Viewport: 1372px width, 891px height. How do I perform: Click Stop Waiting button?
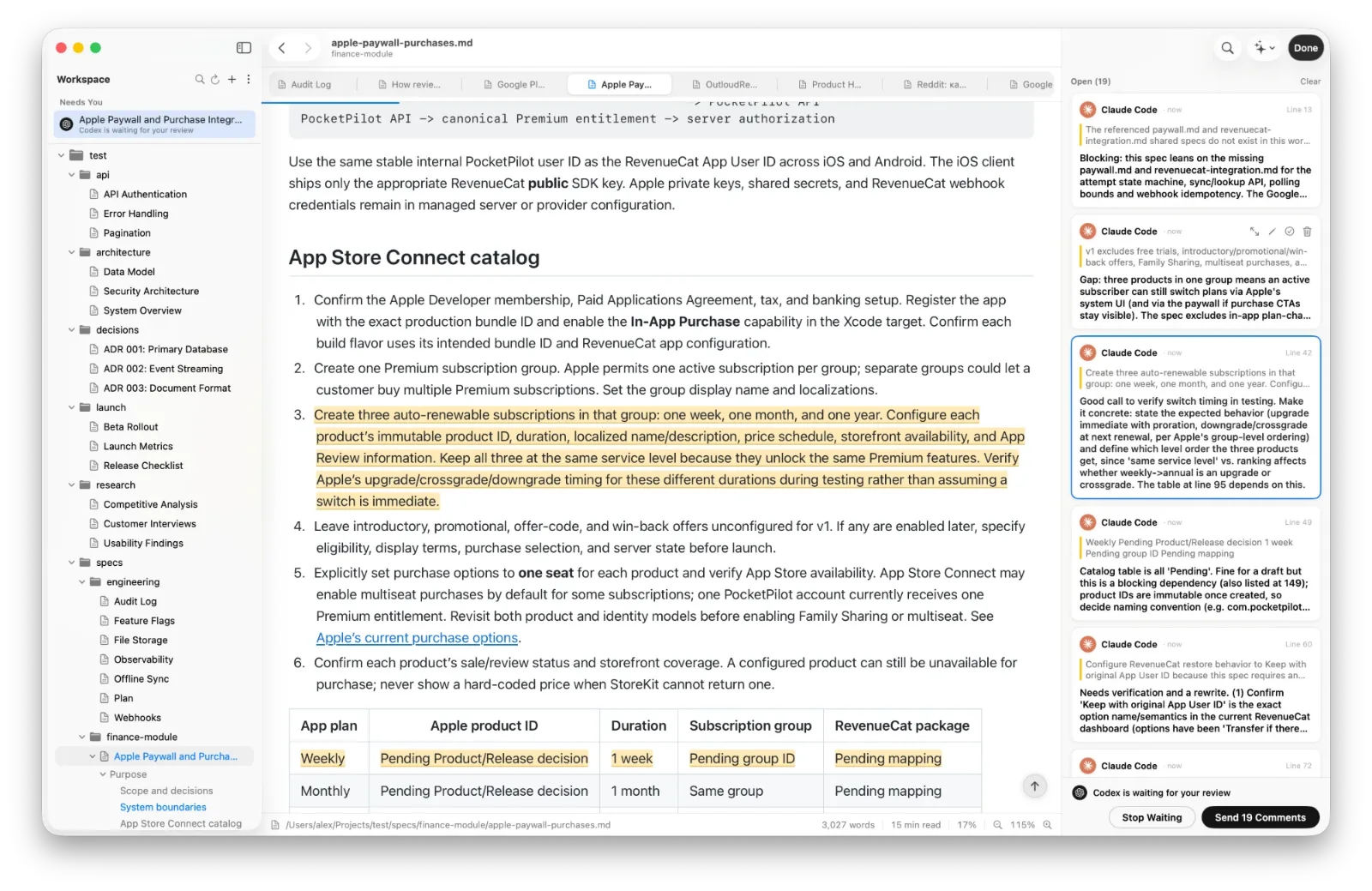pyautogui.click(x=1152, y=818)
